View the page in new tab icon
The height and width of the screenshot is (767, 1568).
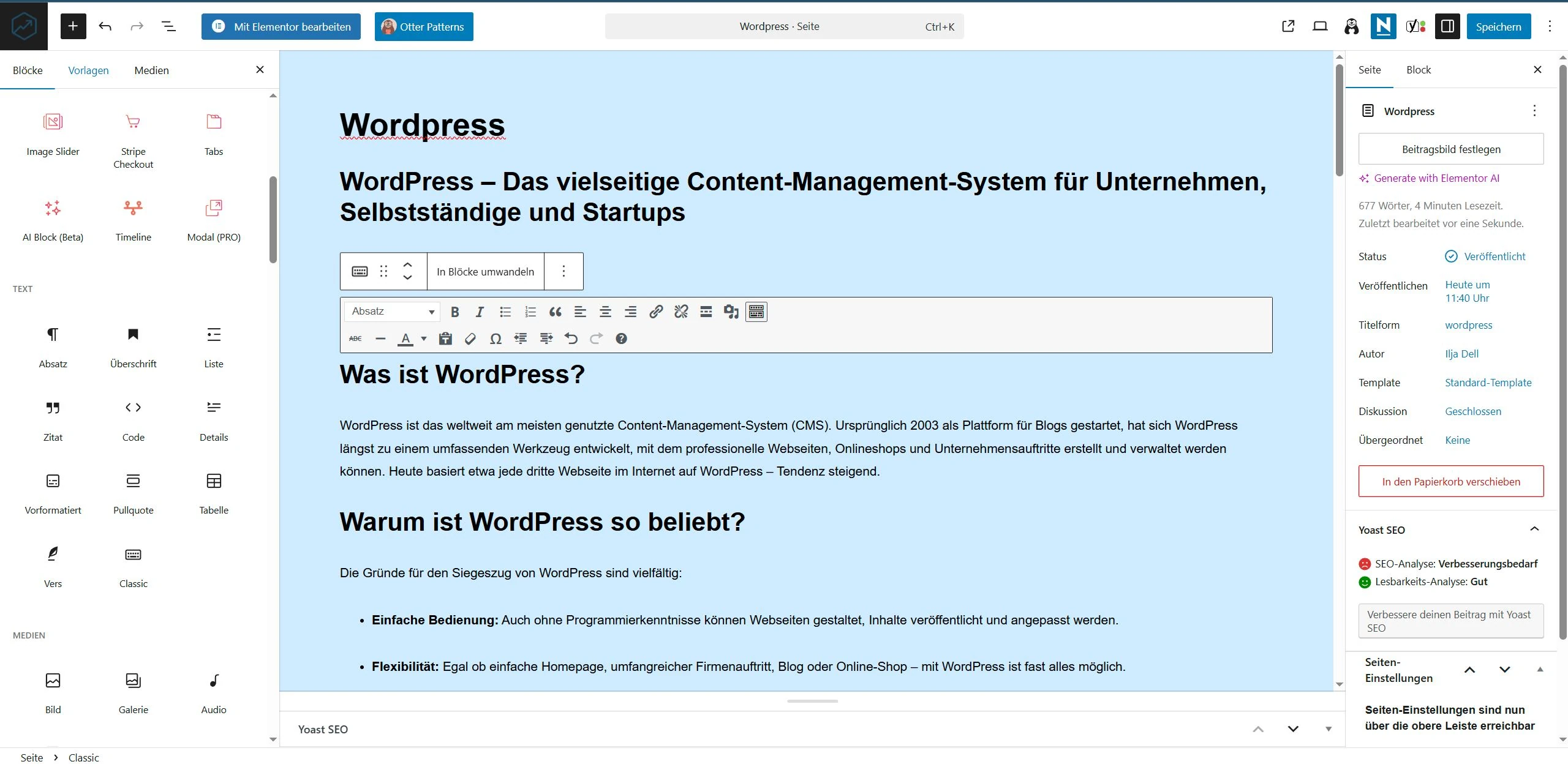[1288, 26]
